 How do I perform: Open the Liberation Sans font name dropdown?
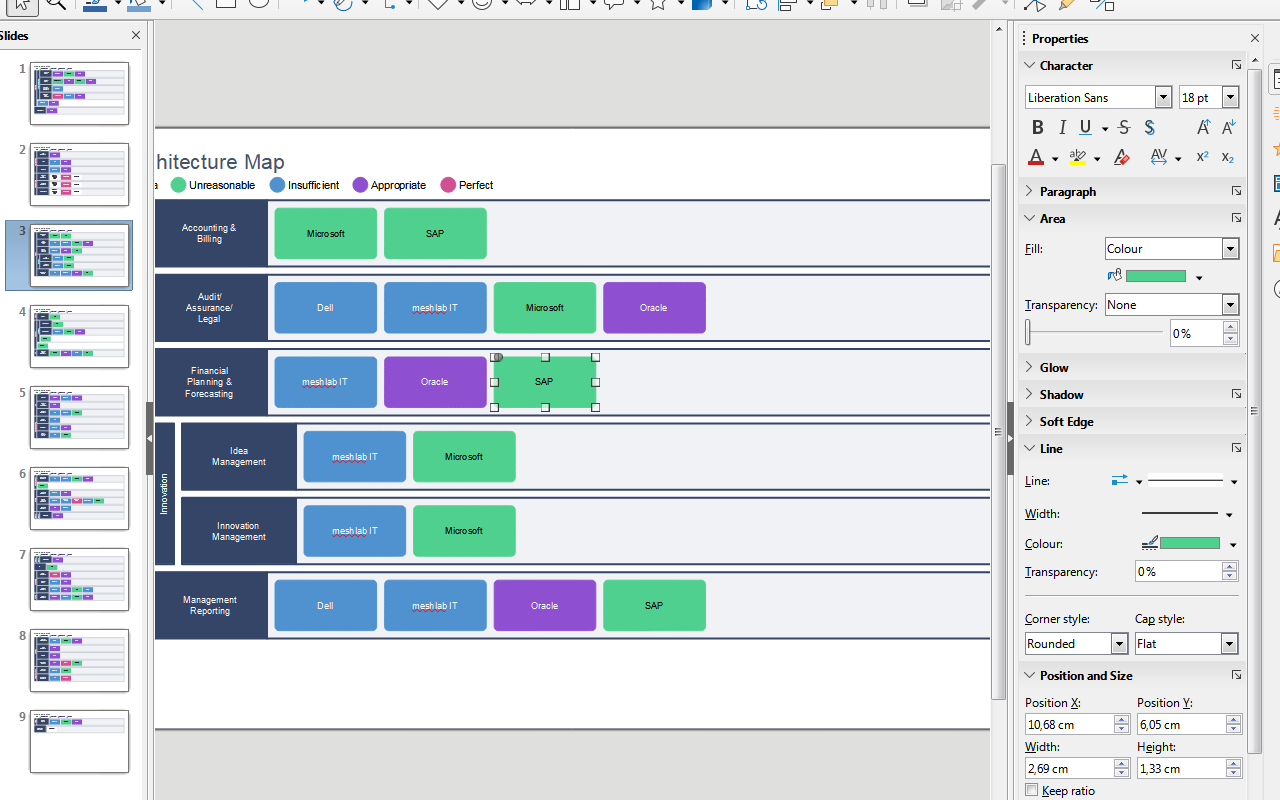pyautogui.click(x=1163, y=97)
